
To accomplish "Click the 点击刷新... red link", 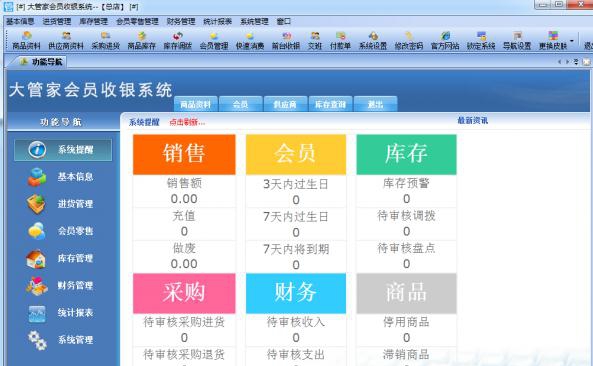I will pos(187,122).
